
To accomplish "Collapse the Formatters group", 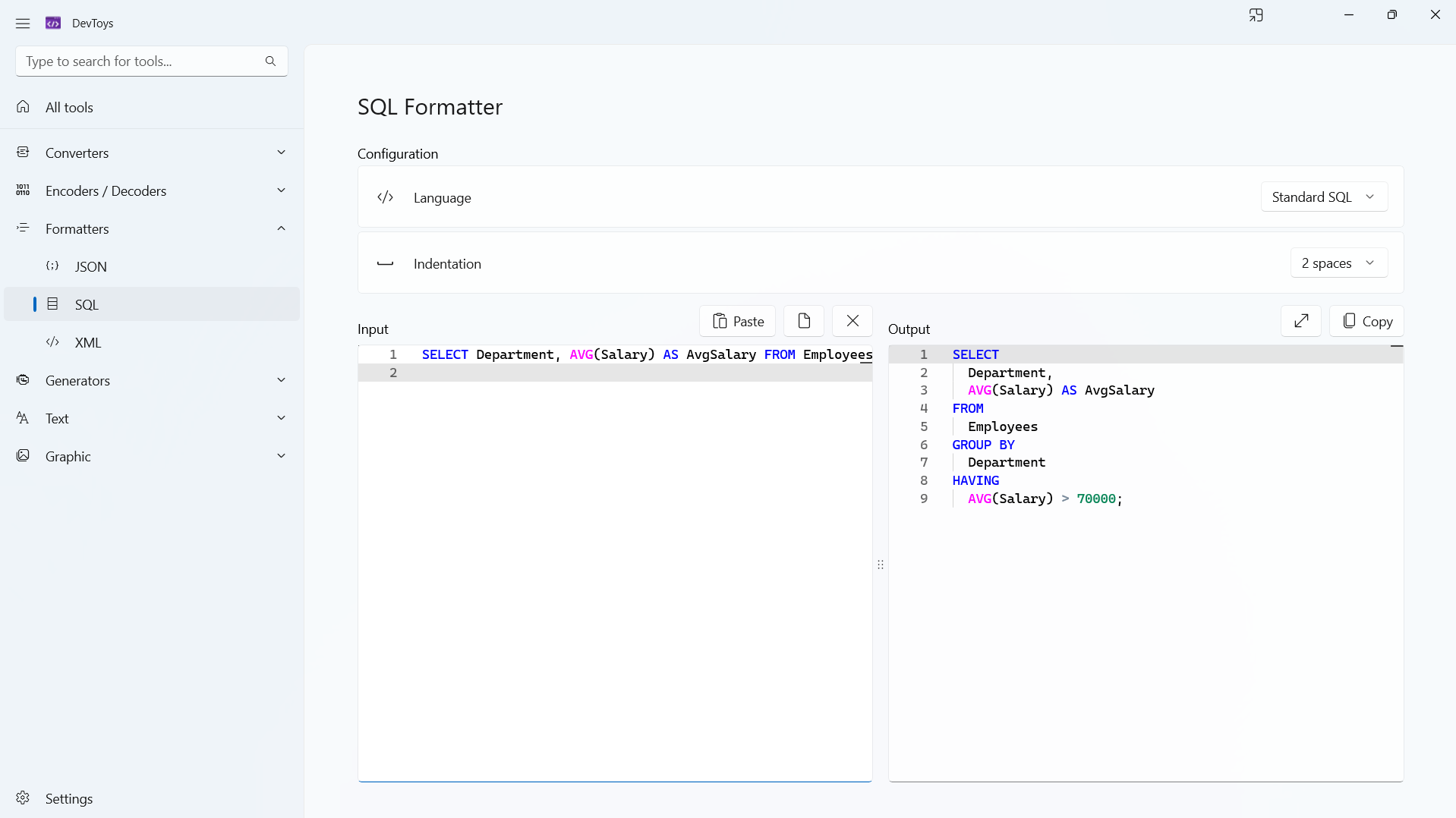I will [x=152, y=228].
